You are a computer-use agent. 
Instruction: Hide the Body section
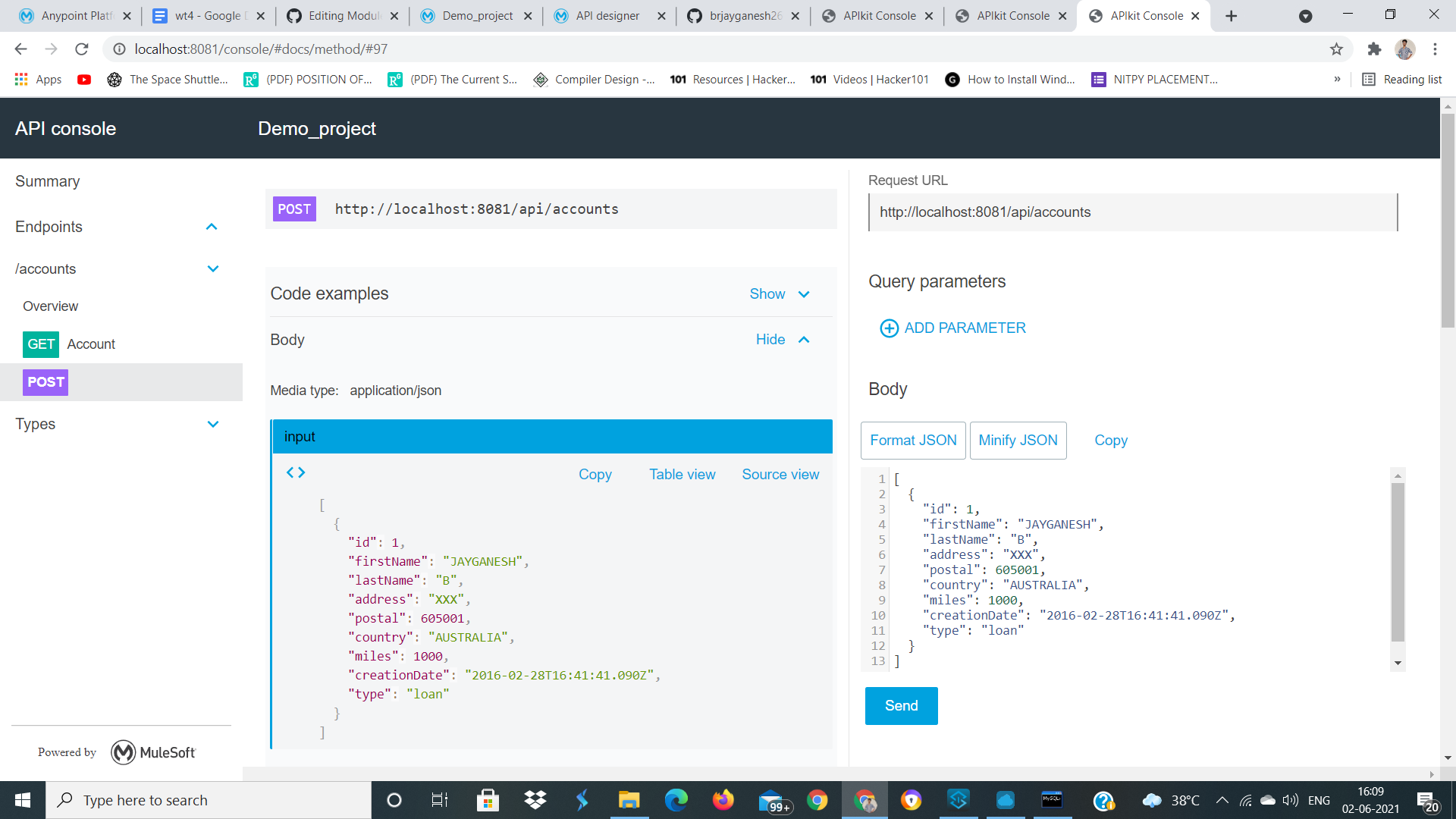pyautogui.click(x=770, y=340)
